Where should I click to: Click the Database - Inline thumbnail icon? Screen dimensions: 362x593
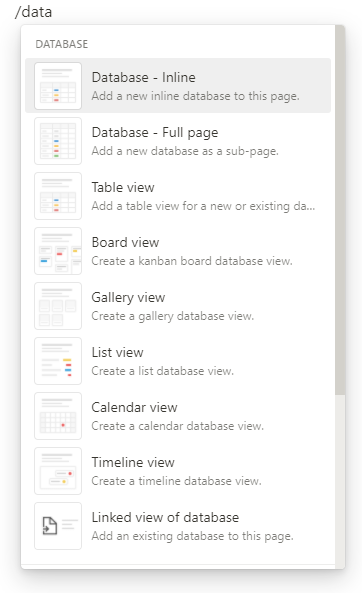tap(58, 86)
